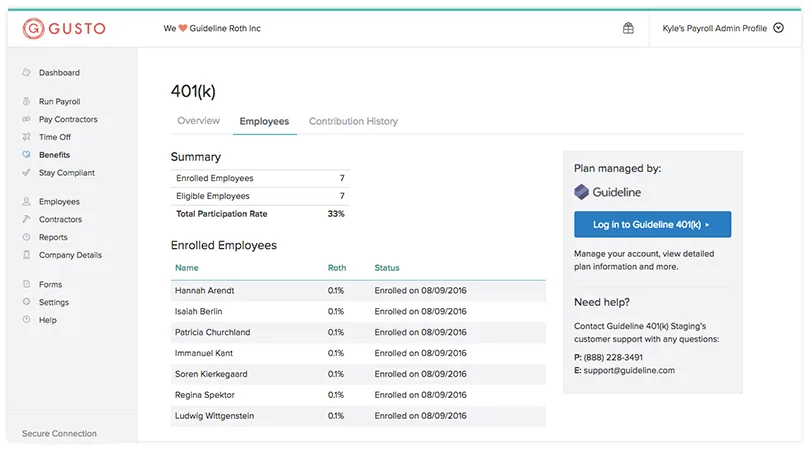Screen dimensions: 810x450
Task: Open Settings from sidebar
Action: (x=54, y=302)
